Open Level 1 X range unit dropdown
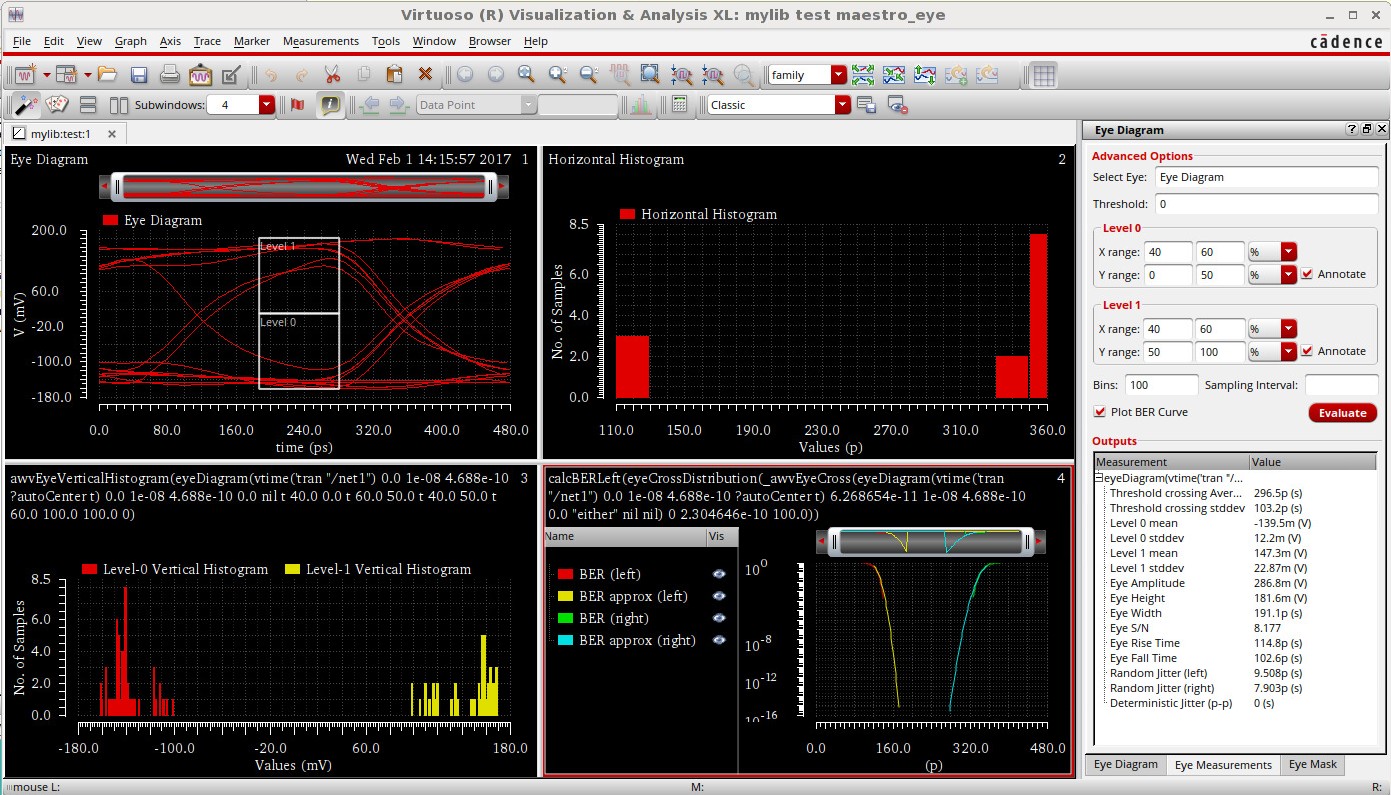This screenshot has width=1391, height=795. click(1289, 329)
